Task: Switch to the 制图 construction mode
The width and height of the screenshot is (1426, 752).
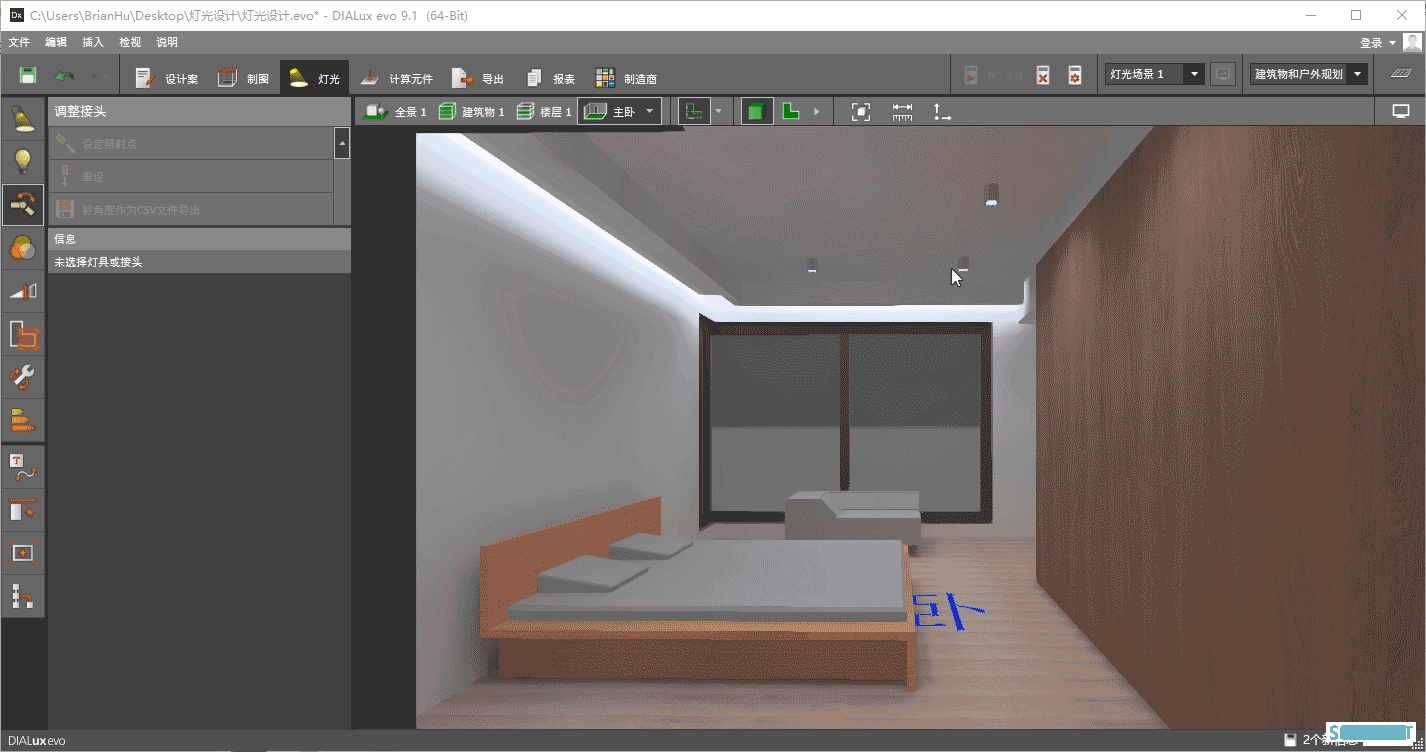Action: tap(243, 77)
